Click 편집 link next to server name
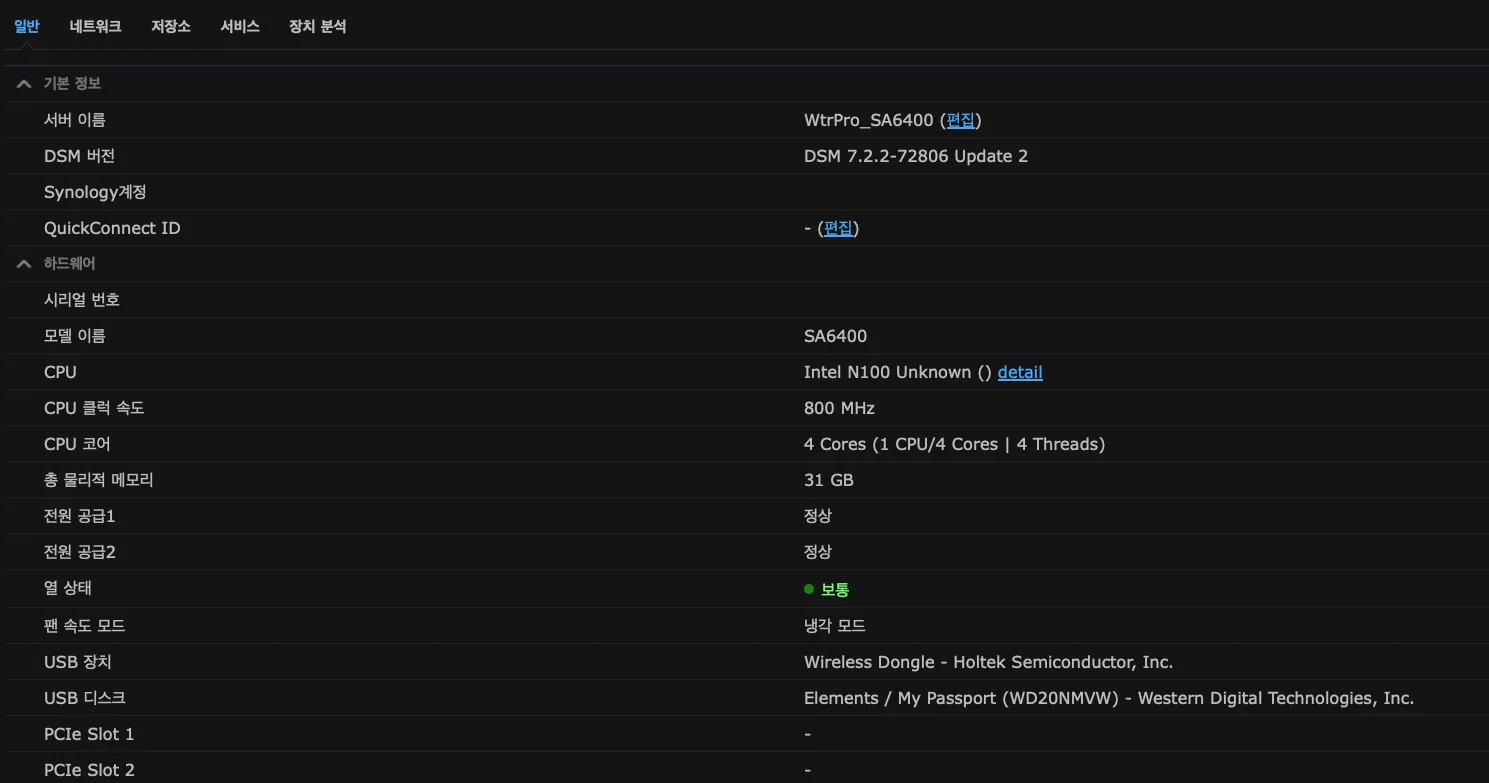The image size is (1489, 783). coord(960,120)
